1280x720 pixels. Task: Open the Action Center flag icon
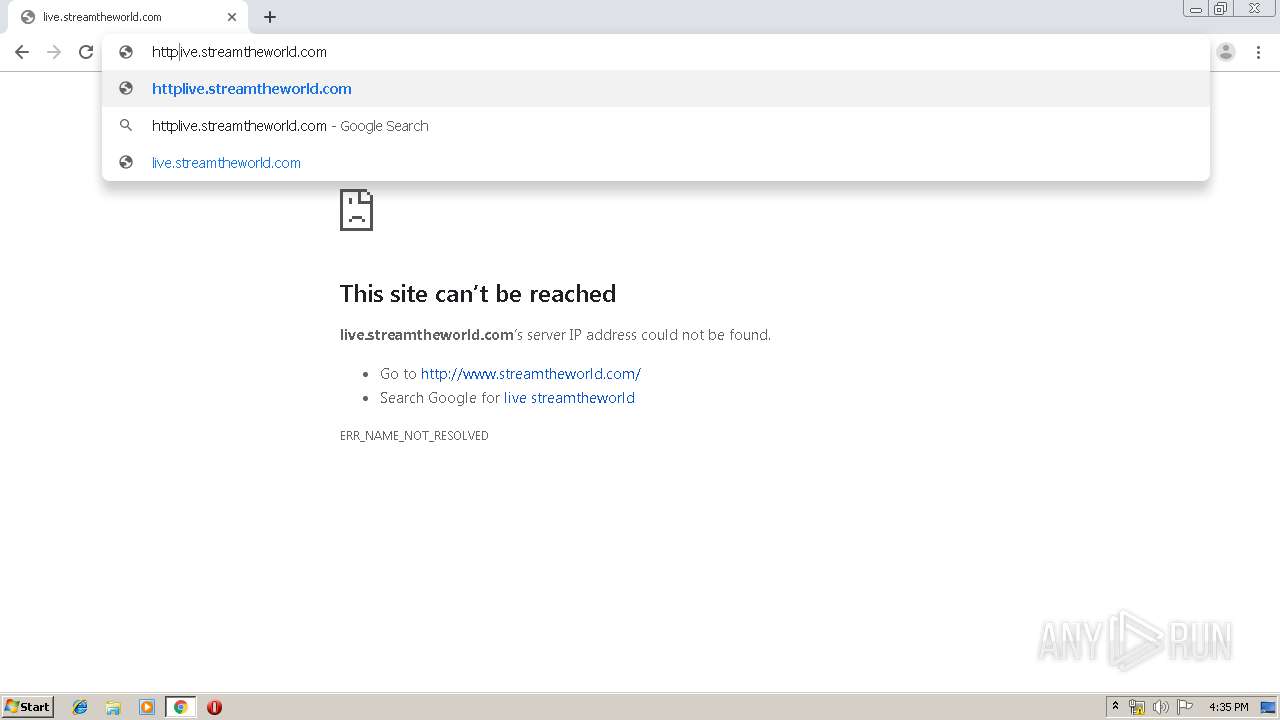[1185, 707]
